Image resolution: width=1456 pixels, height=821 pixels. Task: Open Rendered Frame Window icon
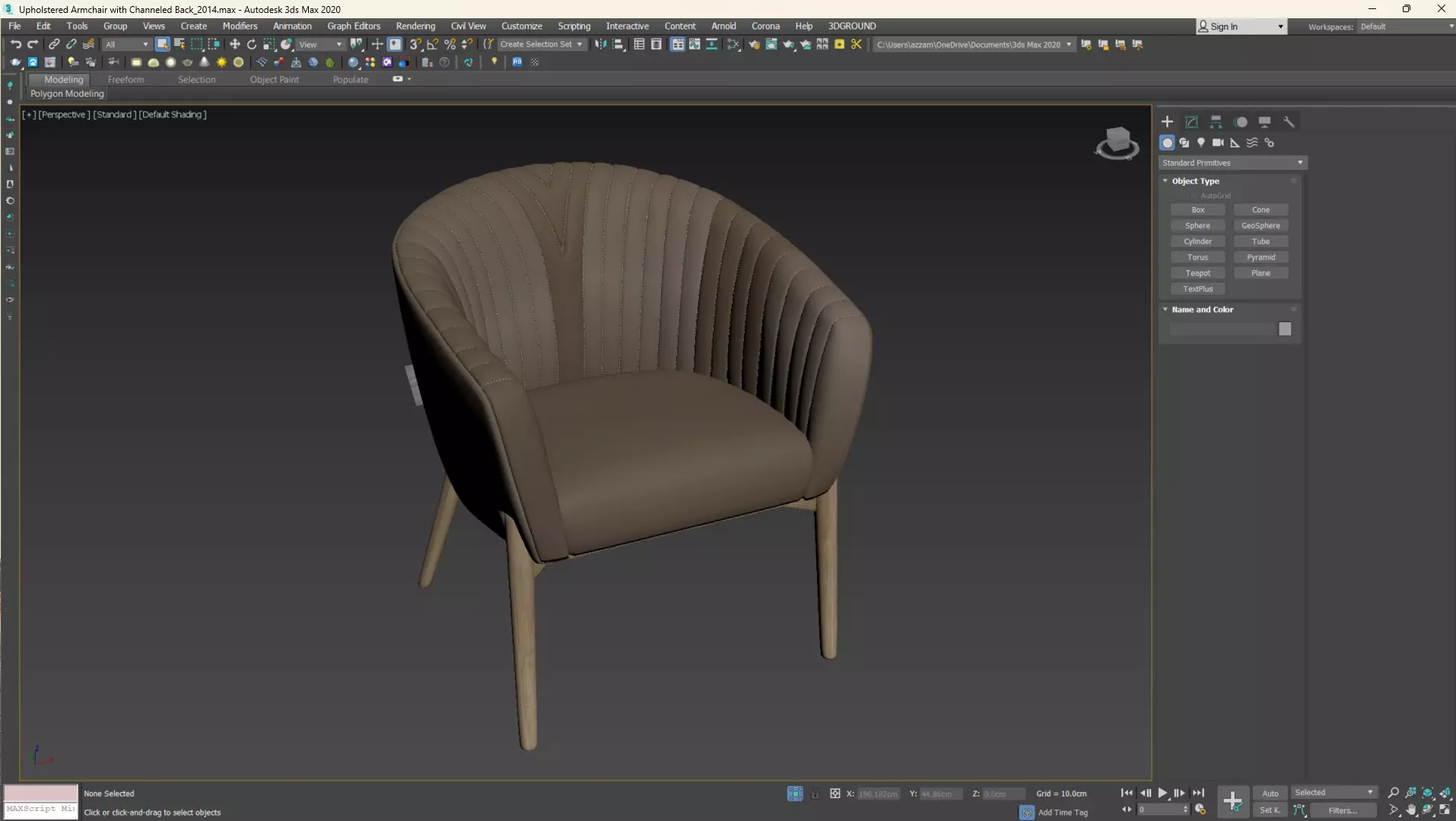coord(771,44)
